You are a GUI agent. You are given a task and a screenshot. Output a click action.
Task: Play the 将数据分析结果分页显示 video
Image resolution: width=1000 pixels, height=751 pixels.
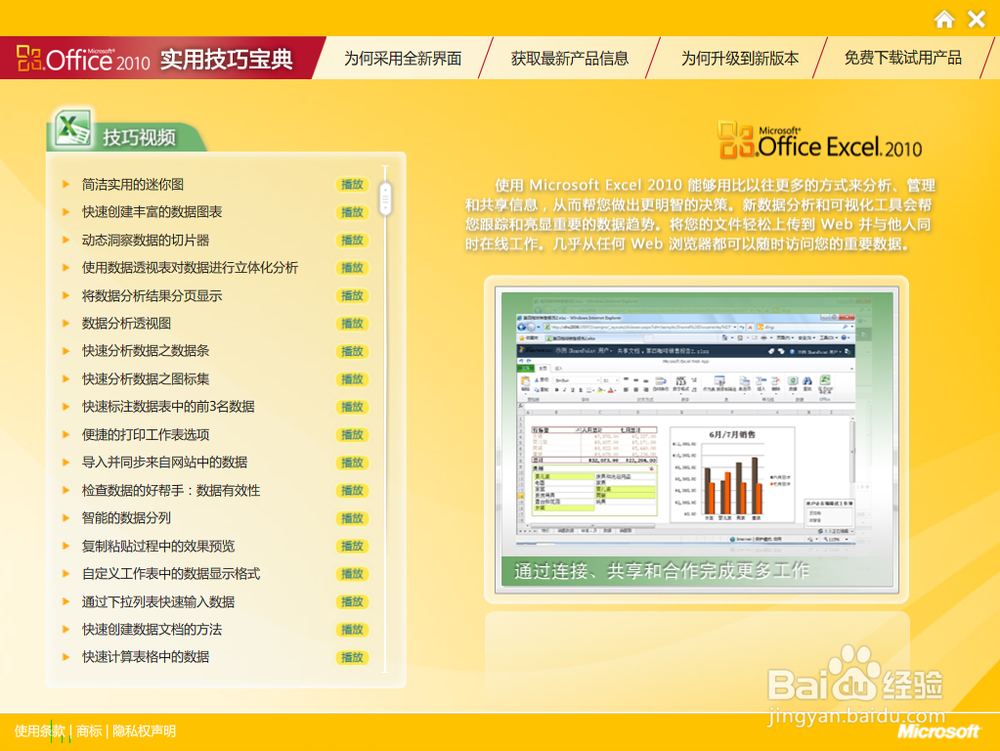352,296
